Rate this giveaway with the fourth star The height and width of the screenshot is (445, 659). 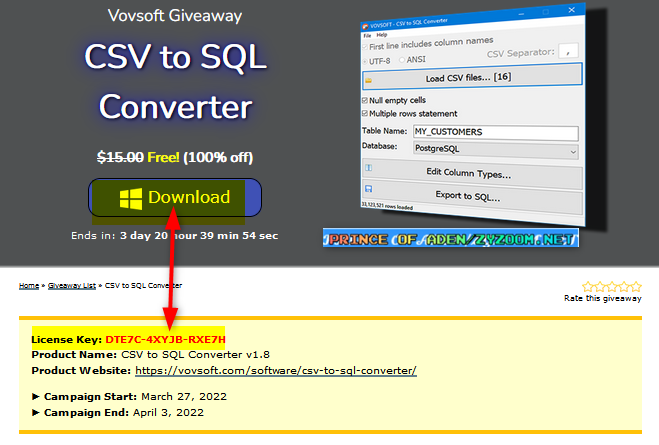[624, 287]
